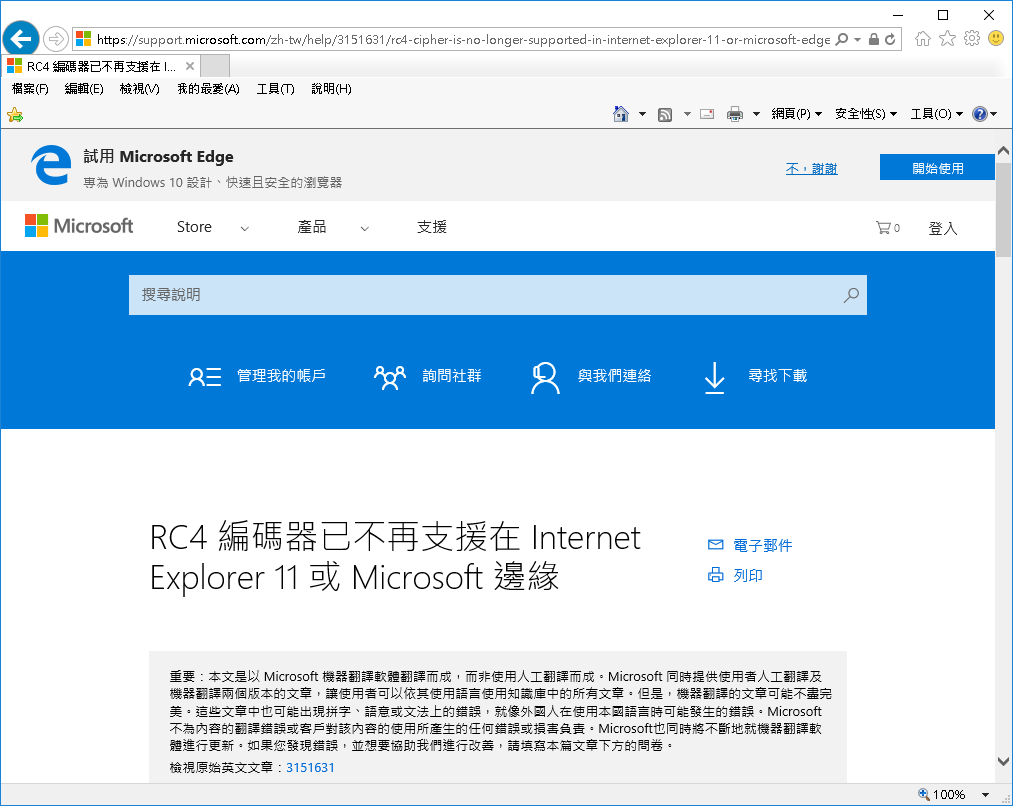This screenshot has height=806, width=1013.
Task: Click the 100% zoom level text
Action: tap(949, 794)
